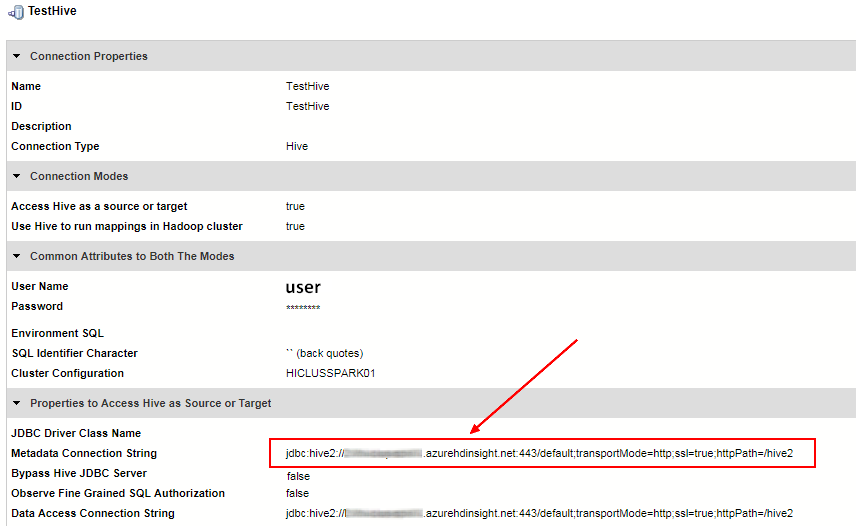Select the Connection Type value Hive
The image size is (856, 526).
297,146
